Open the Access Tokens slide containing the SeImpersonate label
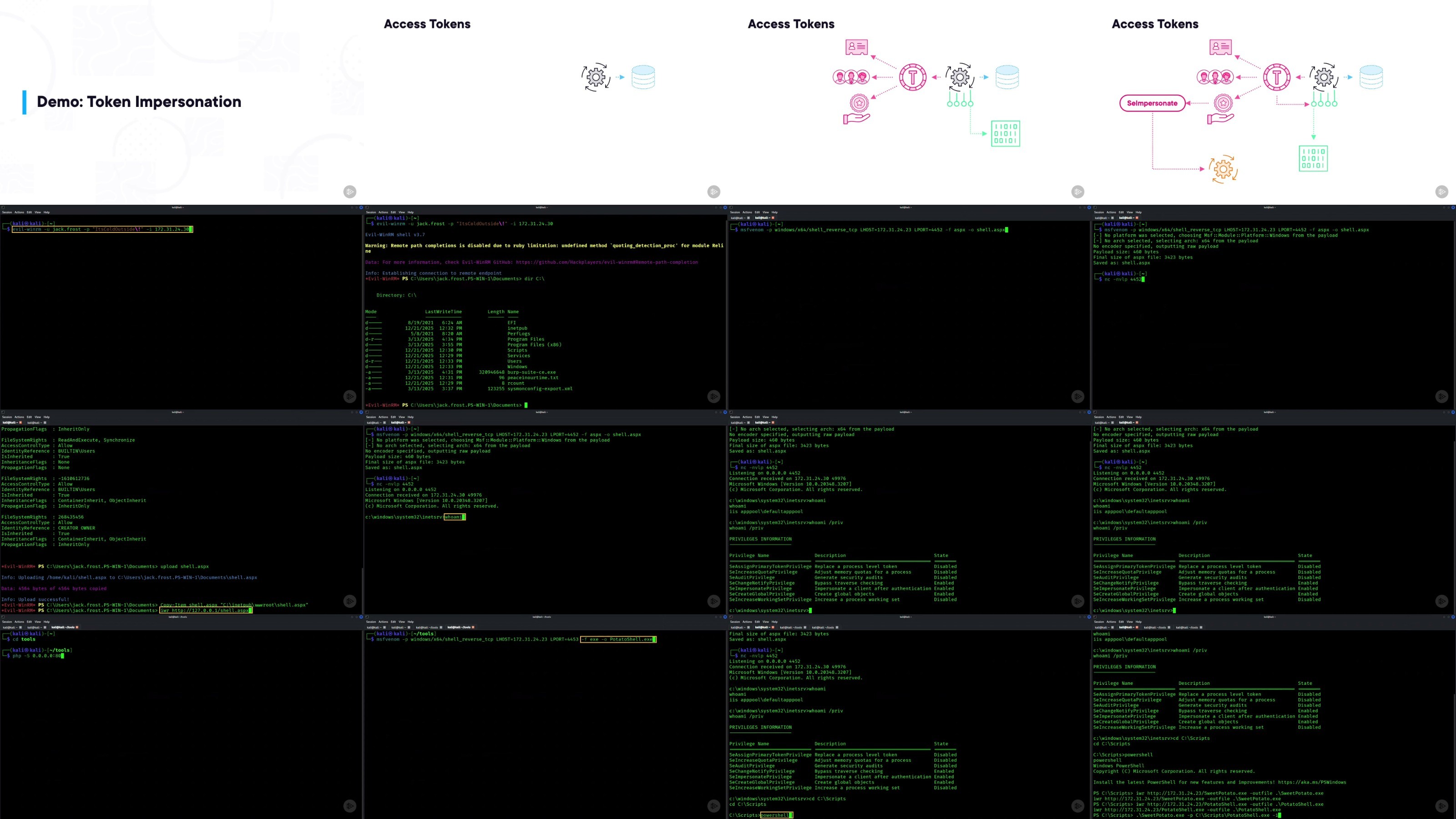The height and width of the screenshot is (819, 1456). point(1274,102)
